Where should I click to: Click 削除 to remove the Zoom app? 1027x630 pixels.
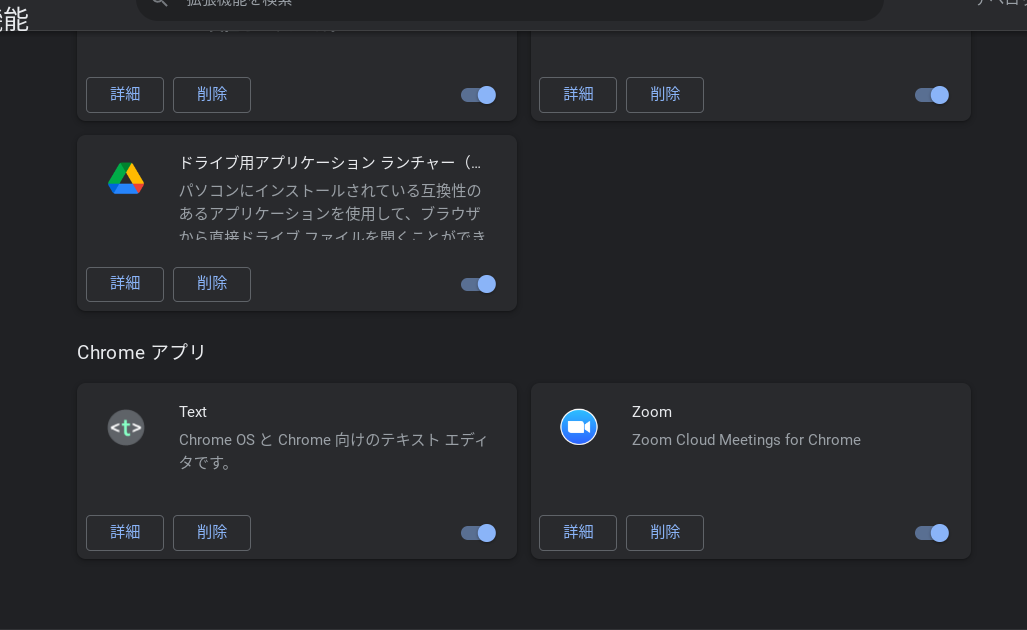[x=665, y=532]
